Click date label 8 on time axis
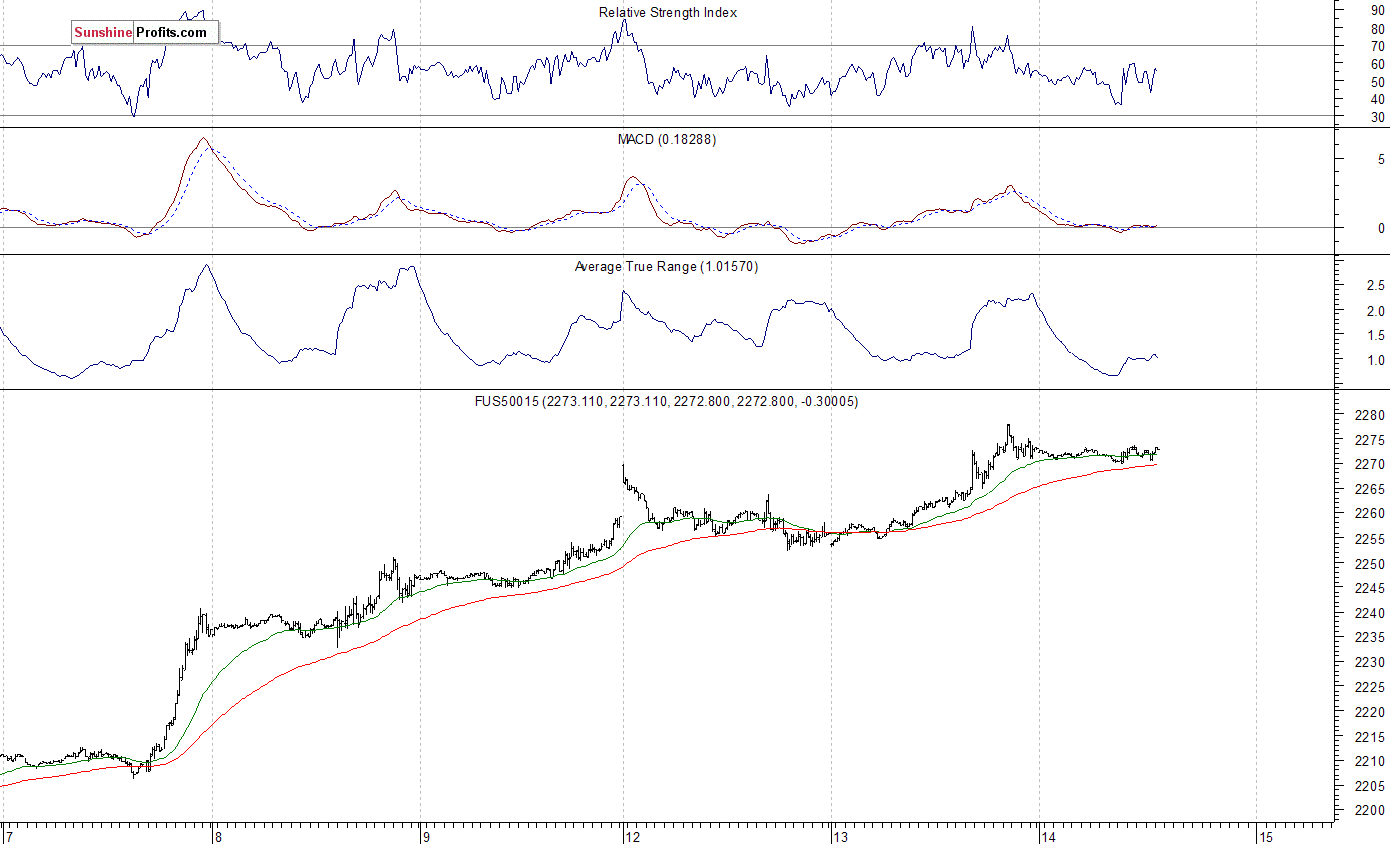The height and width of the screenshot is (844, 1390). 216,836
